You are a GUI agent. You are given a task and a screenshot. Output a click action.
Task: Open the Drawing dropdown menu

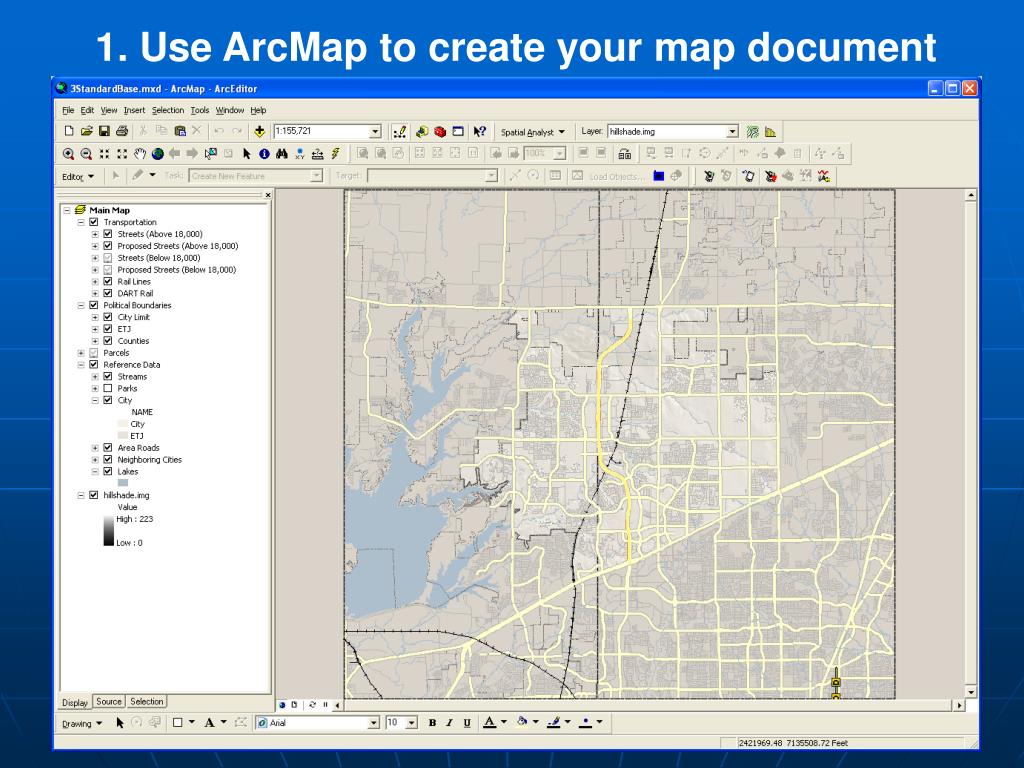[x=82, y=723]
